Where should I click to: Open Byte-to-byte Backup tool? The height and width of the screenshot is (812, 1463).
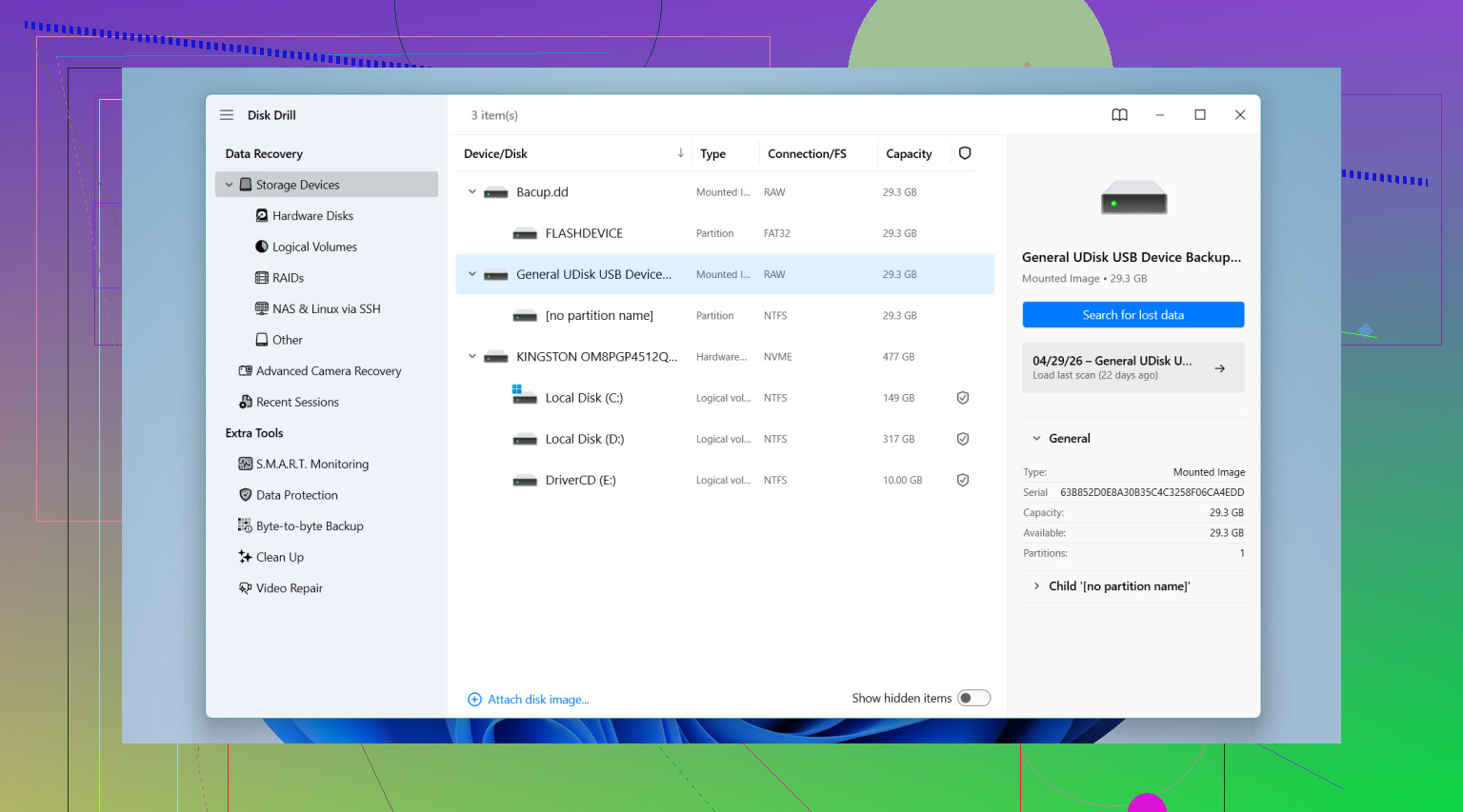(x=310, y=525)
